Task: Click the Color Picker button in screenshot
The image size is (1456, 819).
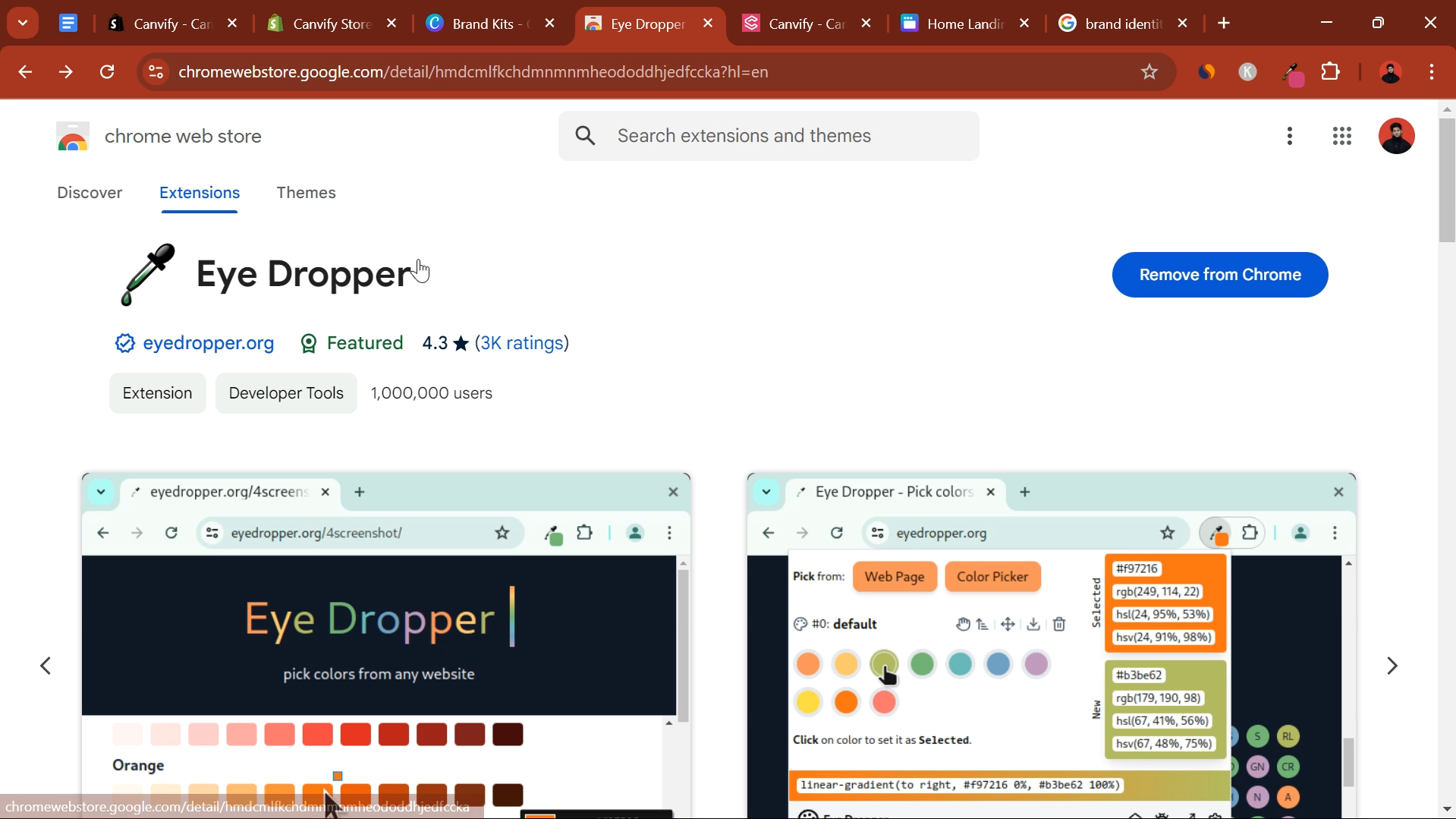Action: pyautogui.click(x=992, y=577)
